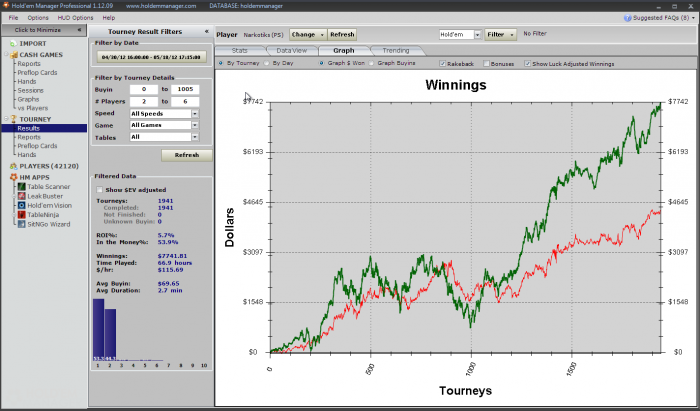Click second place finish distribution bar
The width and height of the screenshot is (700, 411).
pos(110,335)
